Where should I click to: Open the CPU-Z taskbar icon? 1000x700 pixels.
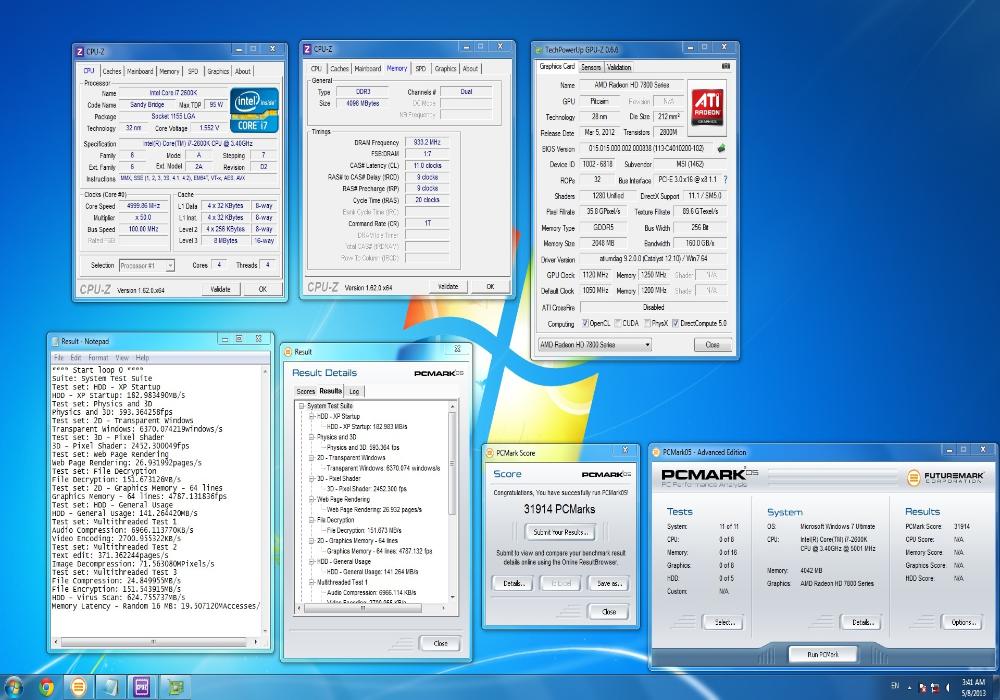pos(143,687)
